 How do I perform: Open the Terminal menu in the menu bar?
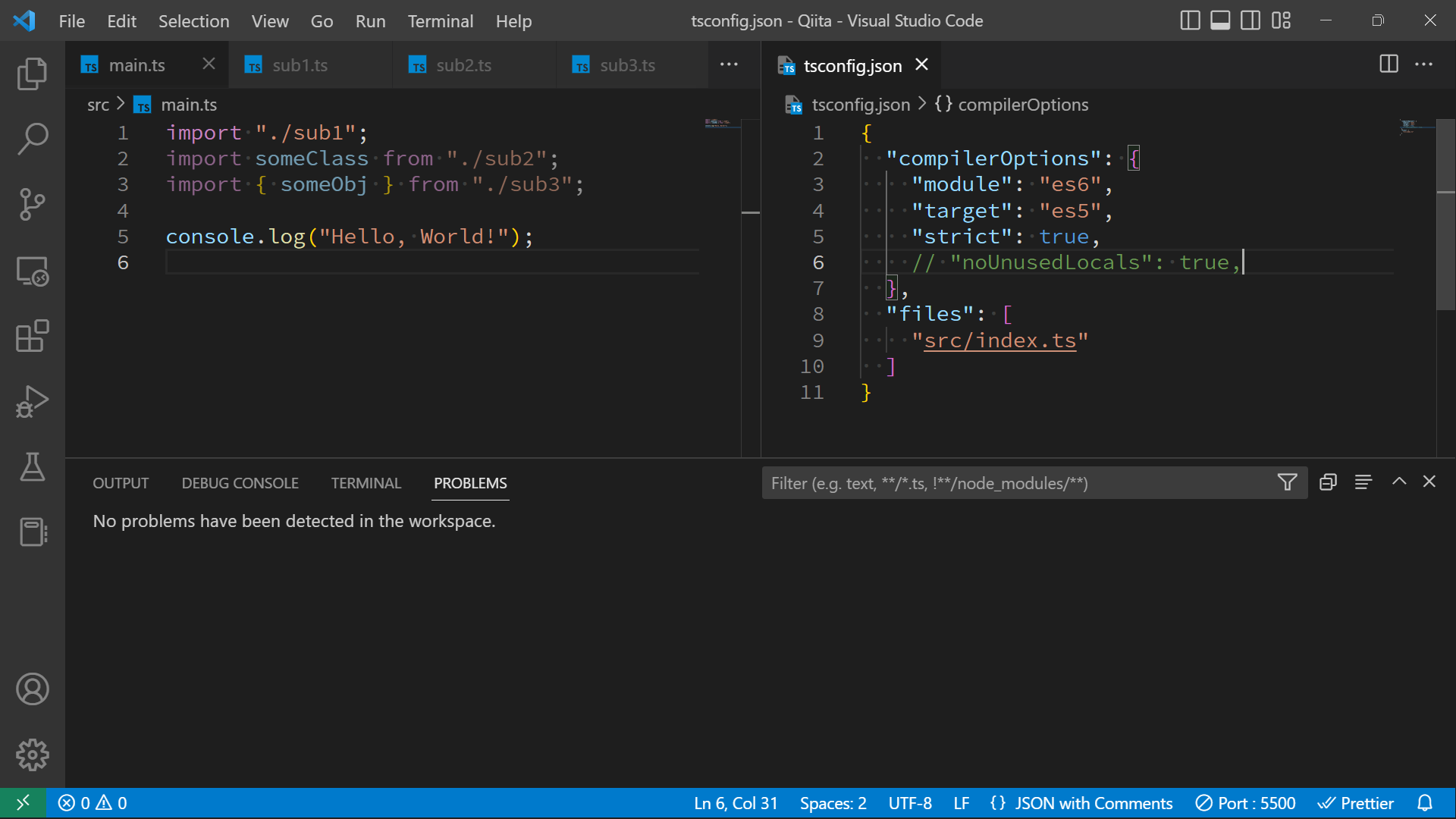click(x=440, y=21)
